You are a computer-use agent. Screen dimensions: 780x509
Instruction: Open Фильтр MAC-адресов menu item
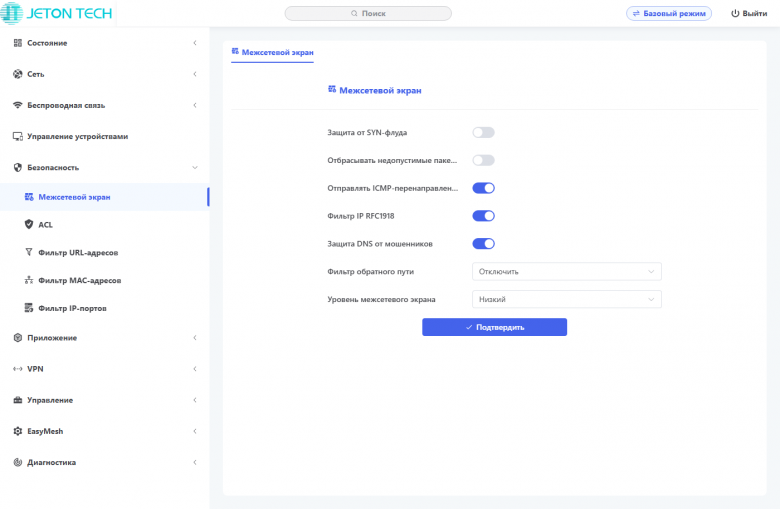(x=80, y=281)
